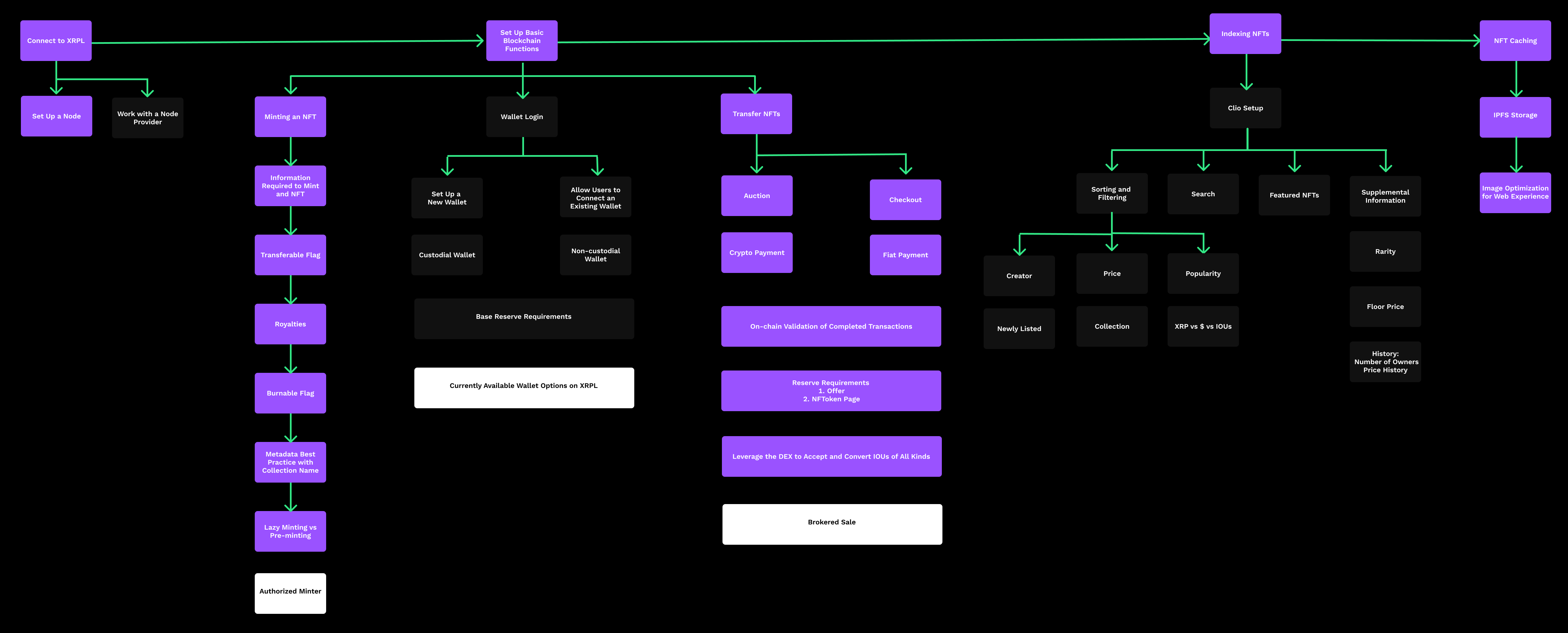Open the Minting an NFT node
1568x633 pixels.
coord(290,117)
